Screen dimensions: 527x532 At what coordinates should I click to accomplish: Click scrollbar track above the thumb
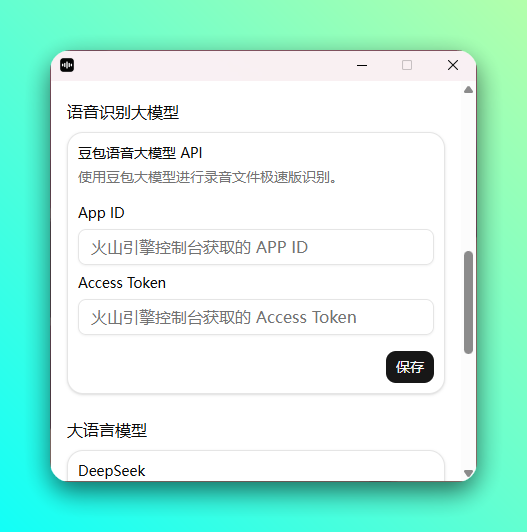tap(468, 173)
